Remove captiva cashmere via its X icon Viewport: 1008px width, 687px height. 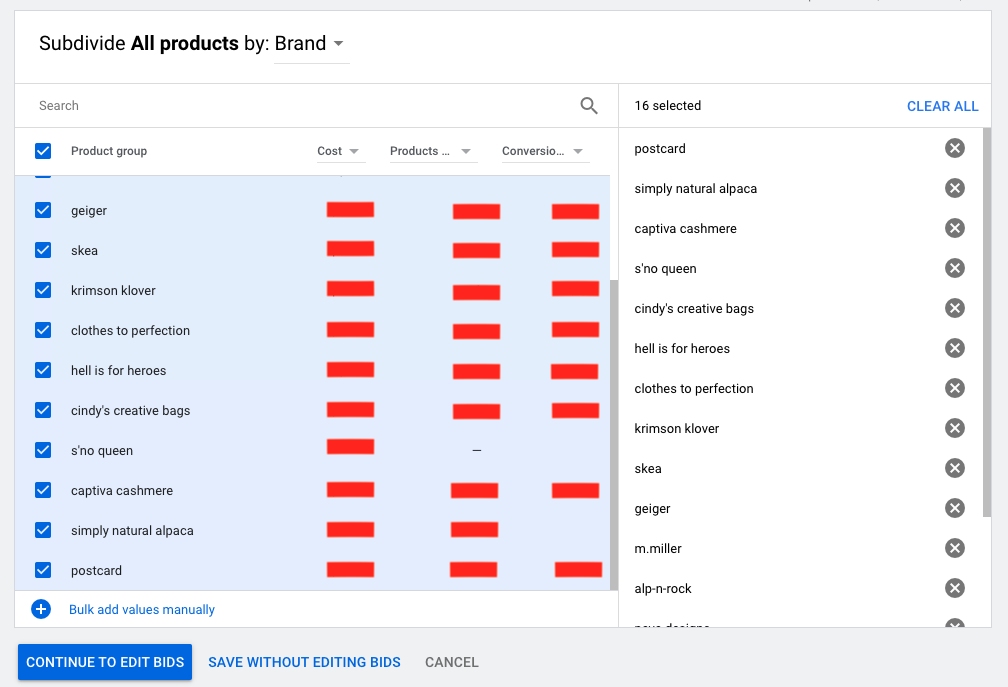coord(955,228)
